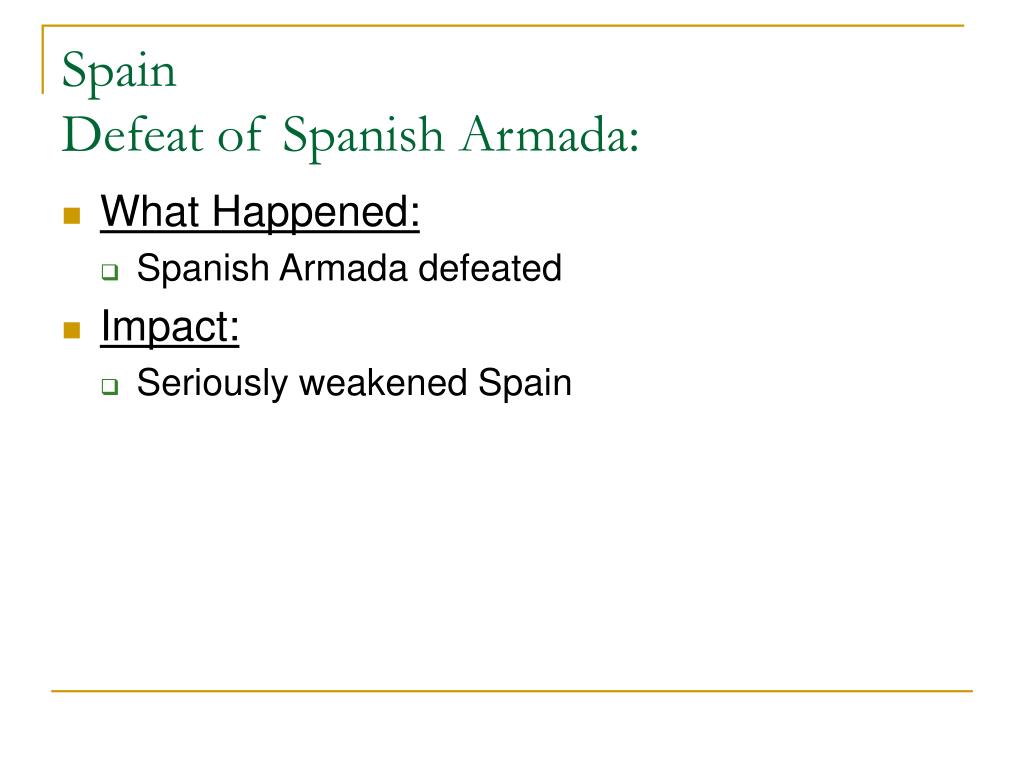Click the word 'Defeat' in the green title
The width and height of the screenshot is (1024, 768).
pyautogui.click(x=133, y=135)
